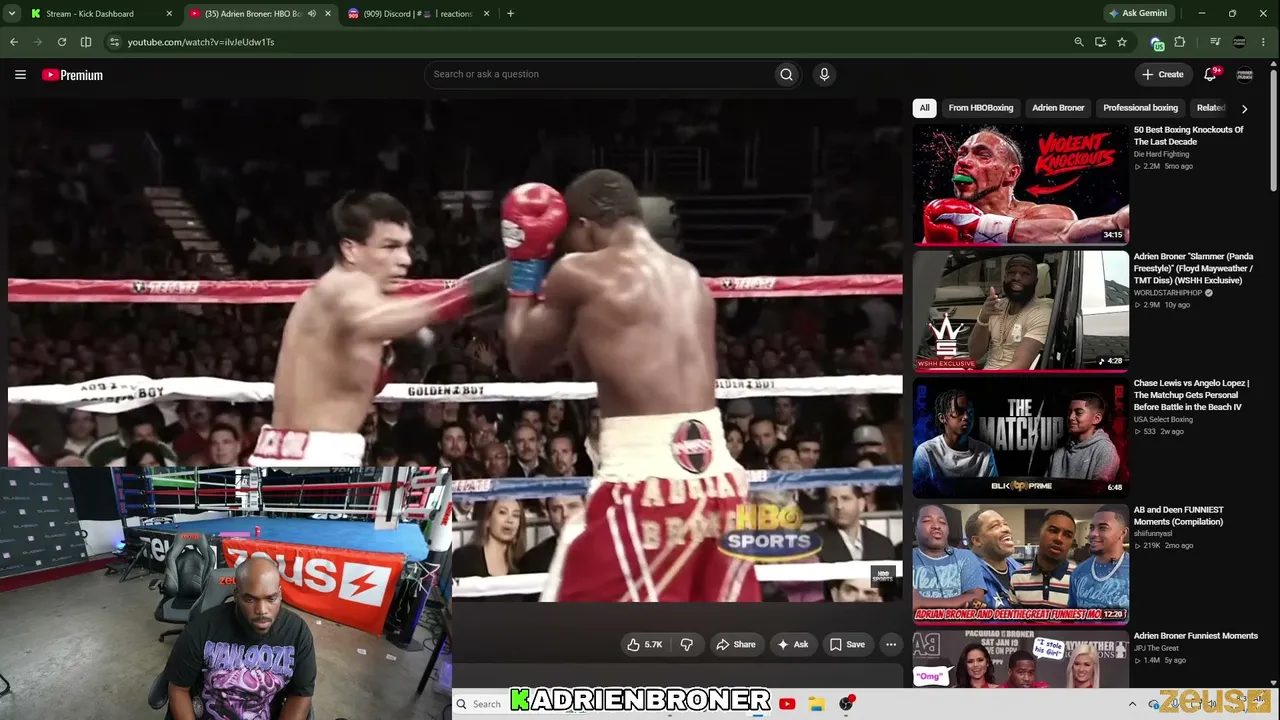Viewport: 1280px width, 720px height.
Task: View site information icon in address bar
Action: (x=114, y=42)
